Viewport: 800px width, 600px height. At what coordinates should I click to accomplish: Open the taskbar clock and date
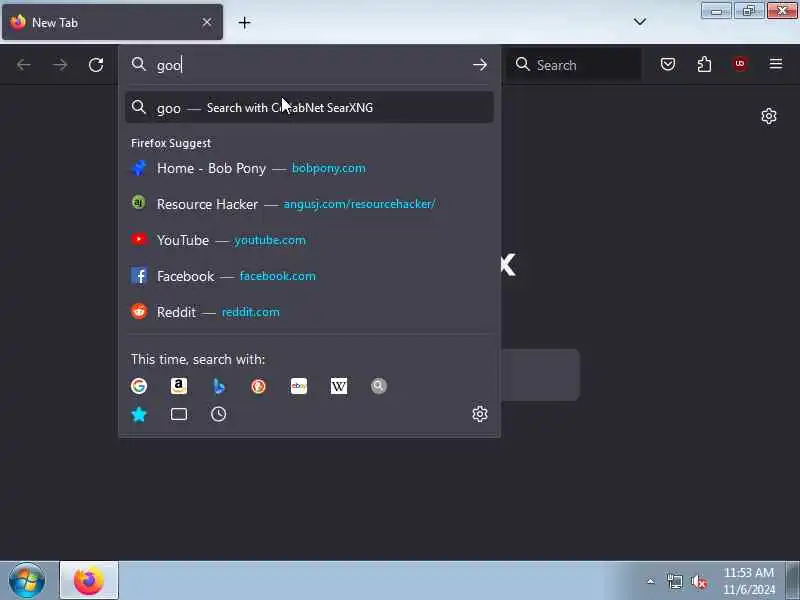pyautogui.click(x=749, y=581)
